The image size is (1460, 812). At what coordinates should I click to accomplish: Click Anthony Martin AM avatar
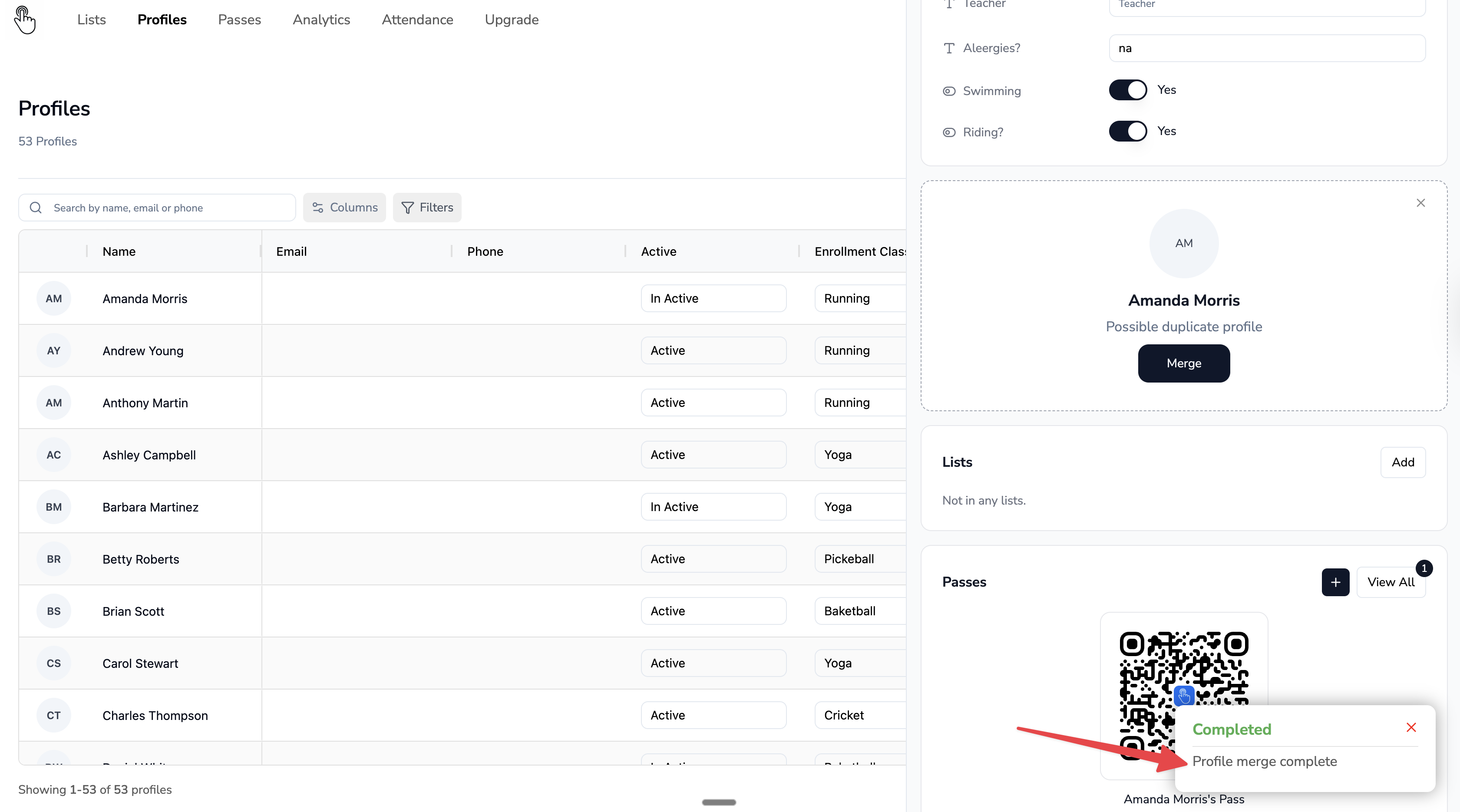(54, 403)
